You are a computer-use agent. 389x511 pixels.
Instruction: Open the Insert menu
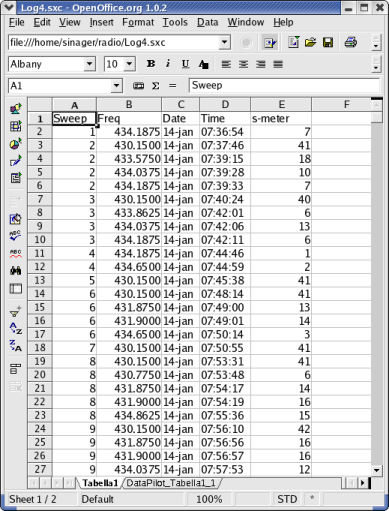pyautogui.click(x=101, y=22)
